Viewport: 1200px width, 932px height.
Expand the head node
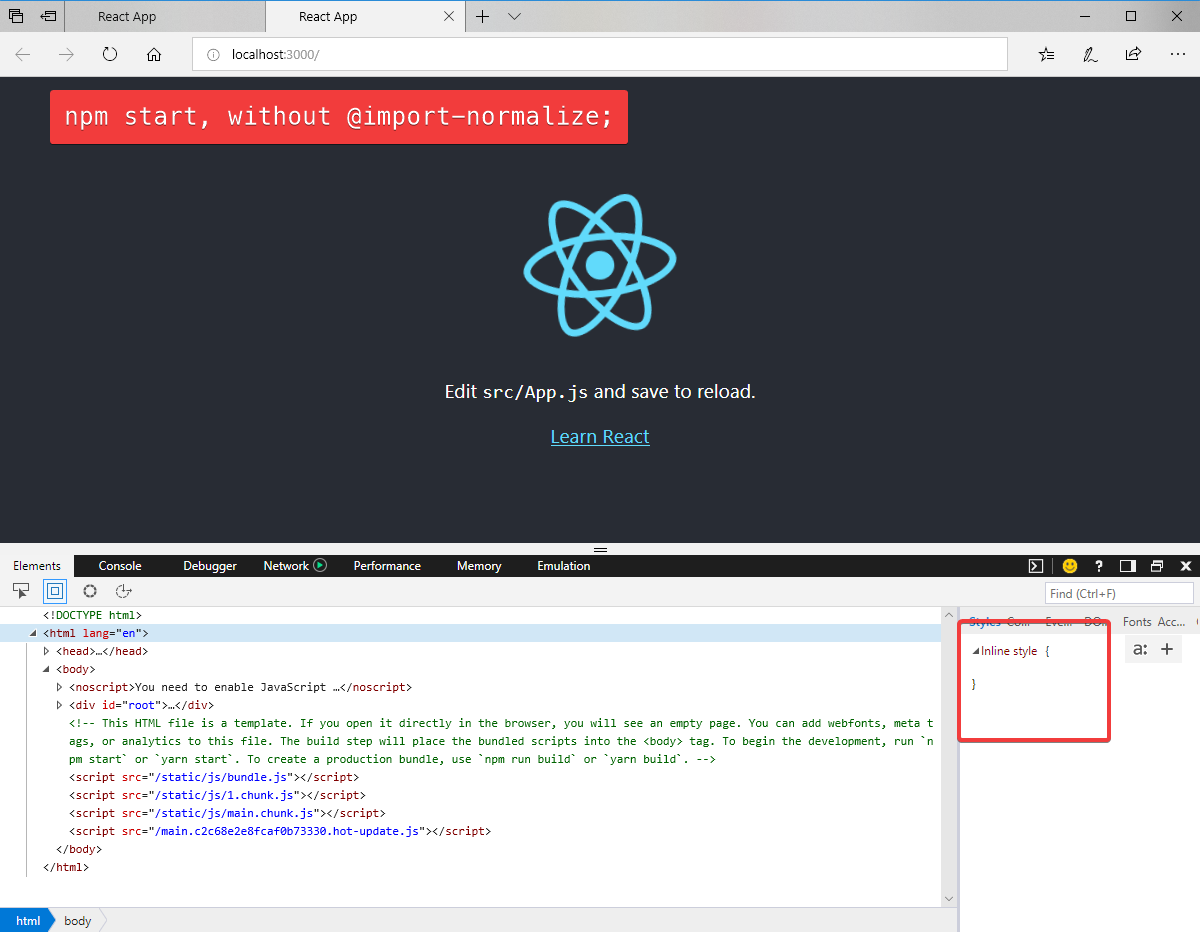click(x=46, y=651)
